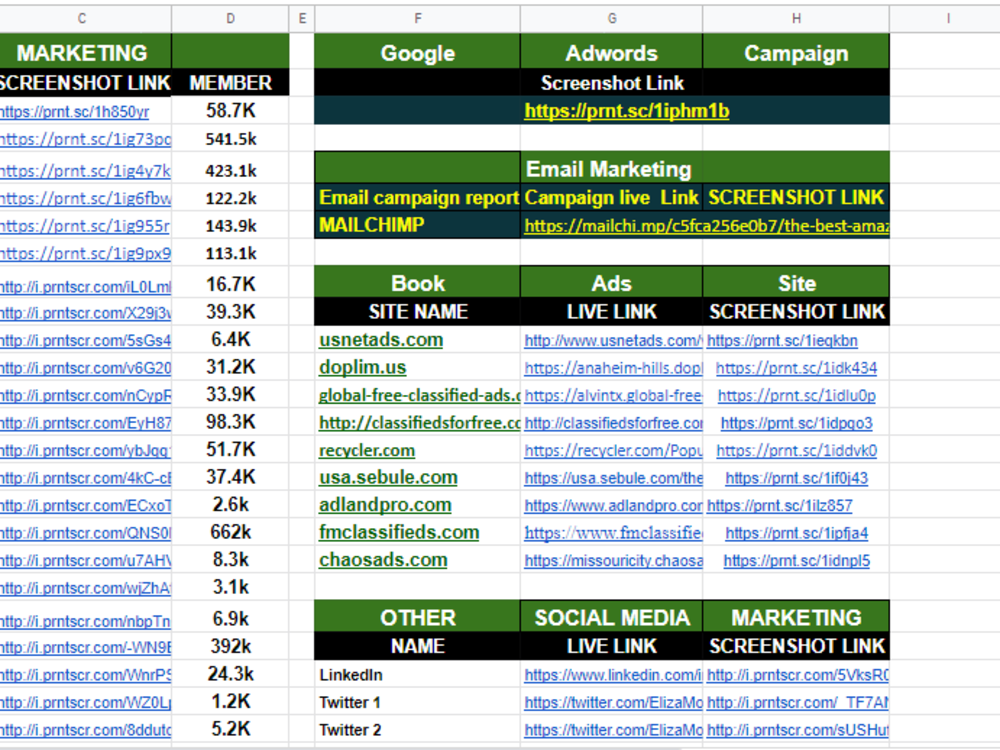Open screenshot link prnt.sc/1idnpl5
Viewport: 1000px width, 750px height.
pyautogui.click(x=797, y=561)
